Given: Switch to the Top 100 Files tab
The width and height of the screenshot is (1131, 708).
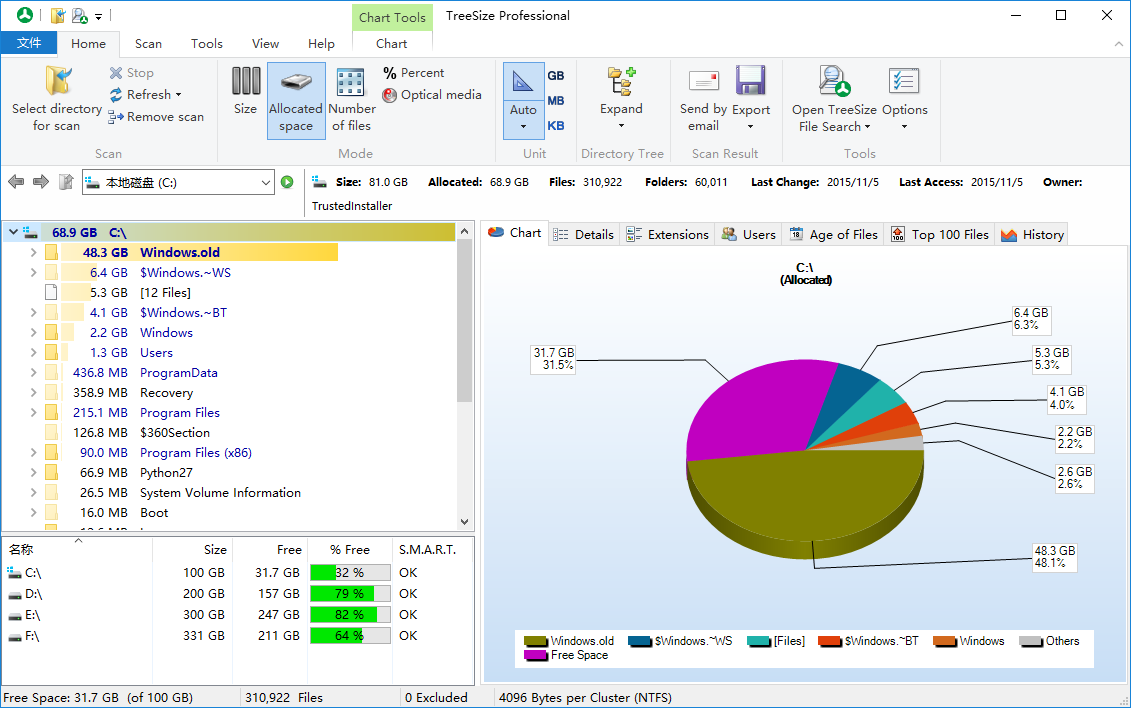Looking at the screenshot, I should pyautogui.click(x=939, y=234).
